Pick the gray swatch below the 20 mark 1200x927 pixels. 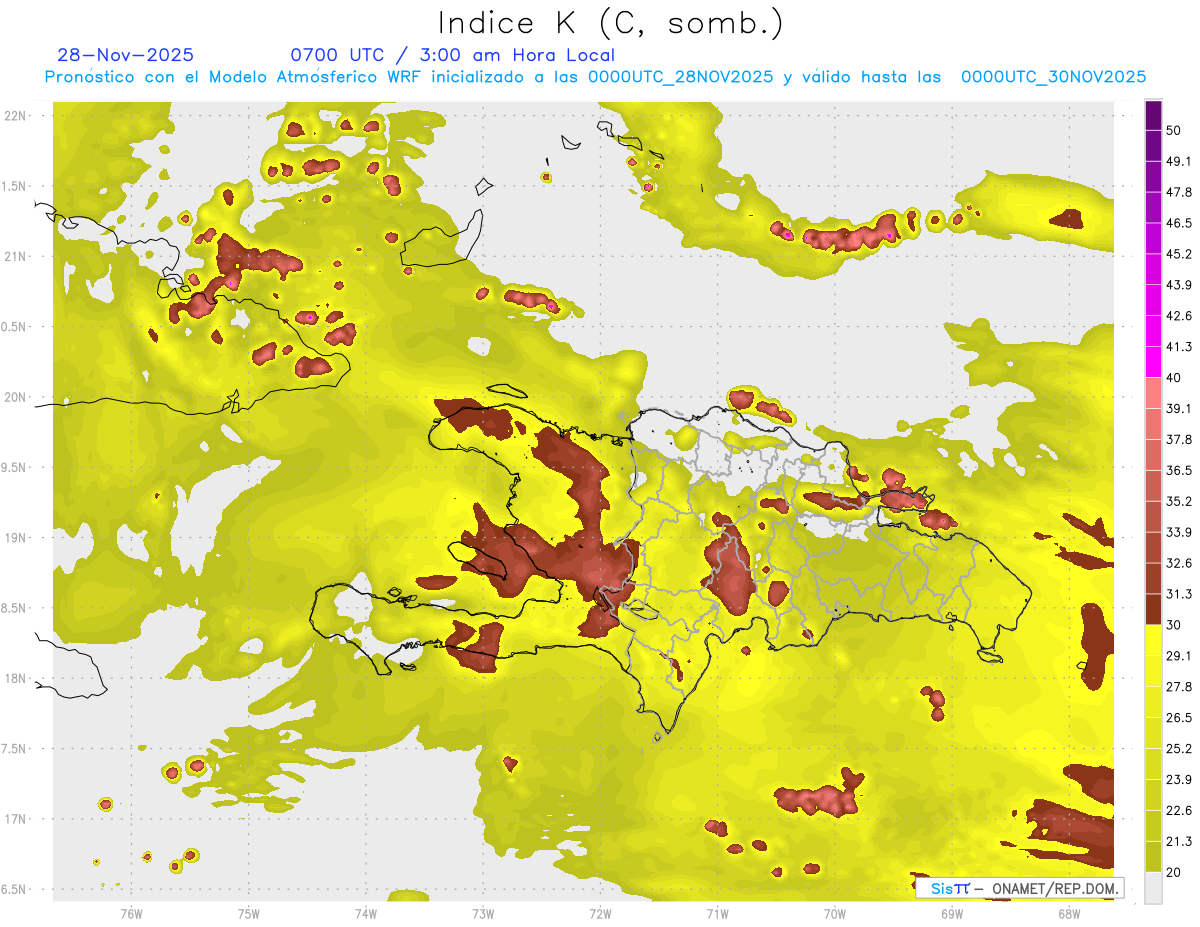click(1153, 888)
